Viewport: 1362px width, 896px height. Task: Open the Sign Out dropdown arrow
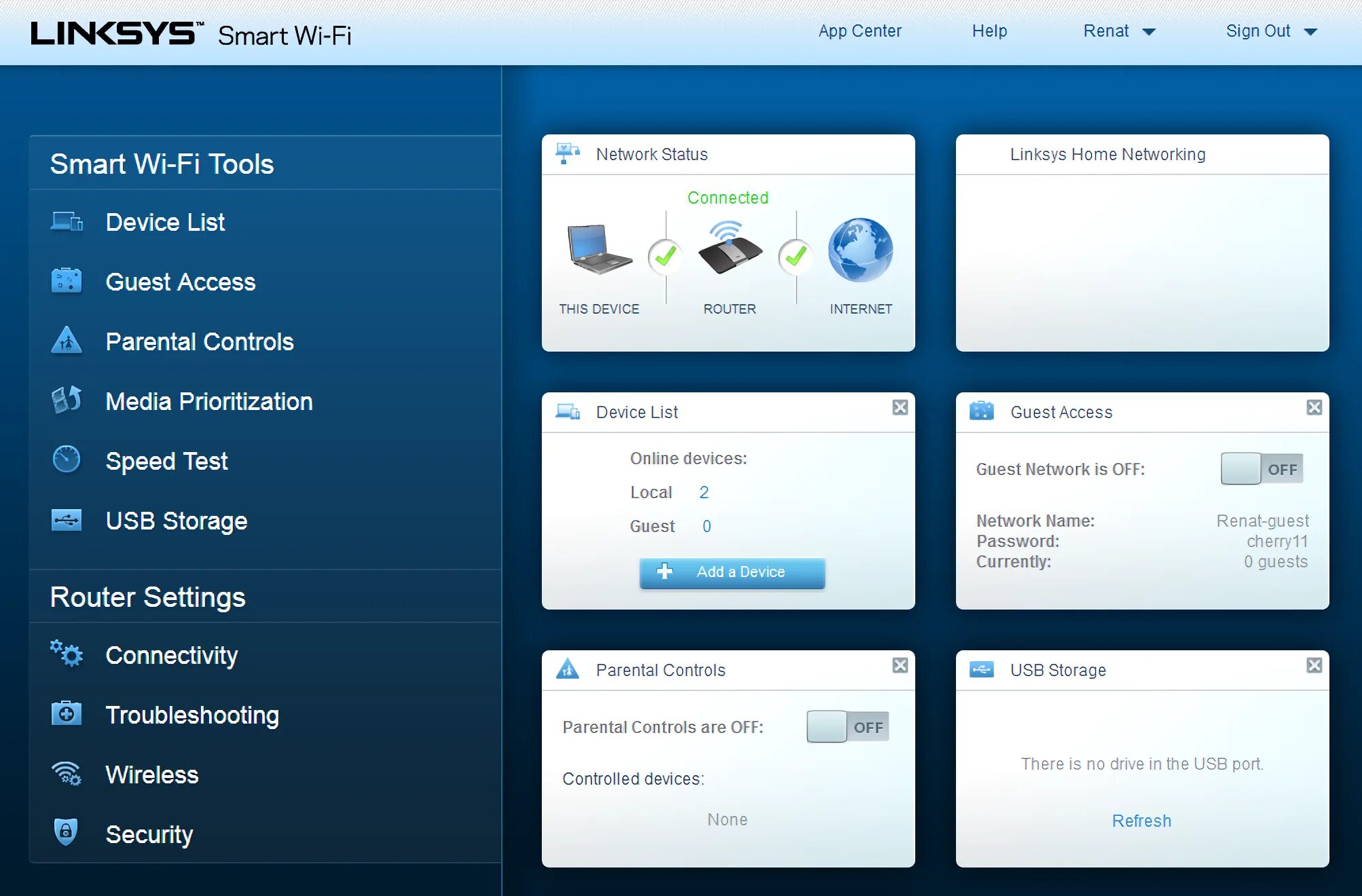pyautogui.click(x=1310, y=32)
